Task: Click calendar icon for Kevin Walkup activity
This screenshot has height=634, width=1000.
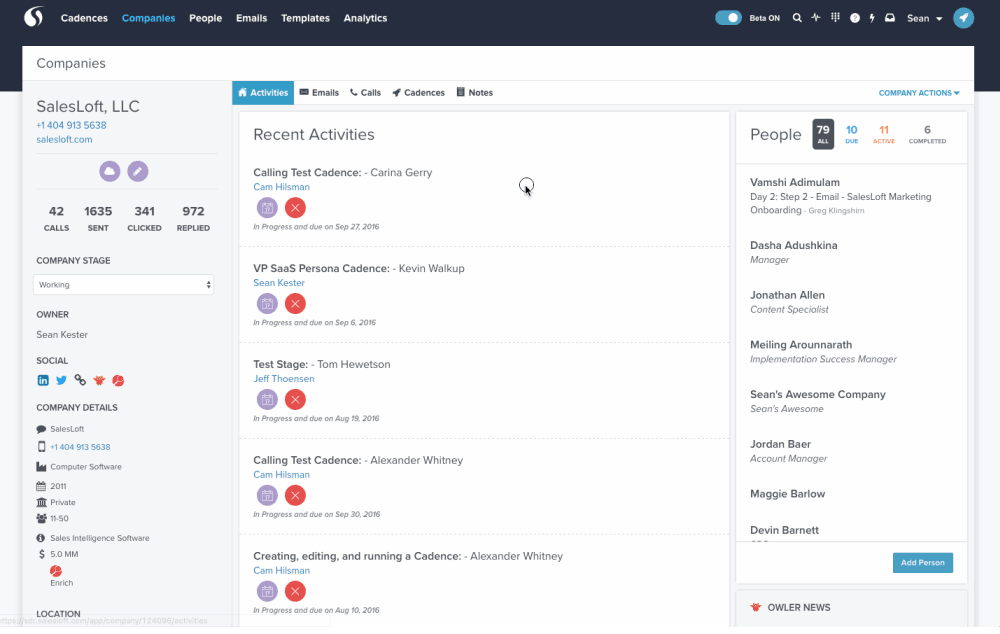Action: (267, 304)
